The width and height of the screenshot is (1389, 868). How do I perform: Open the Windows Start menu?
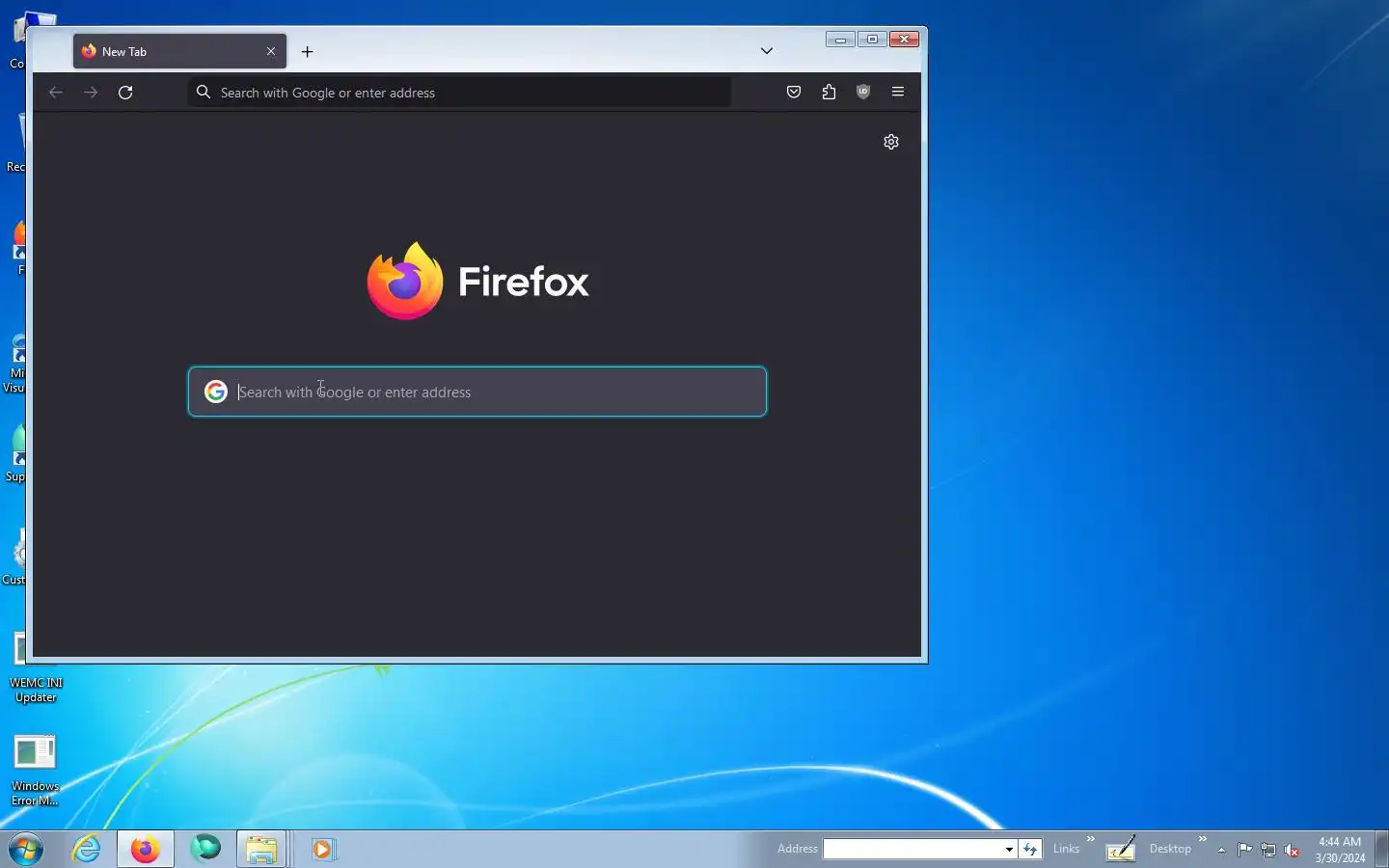pos(26,850)
